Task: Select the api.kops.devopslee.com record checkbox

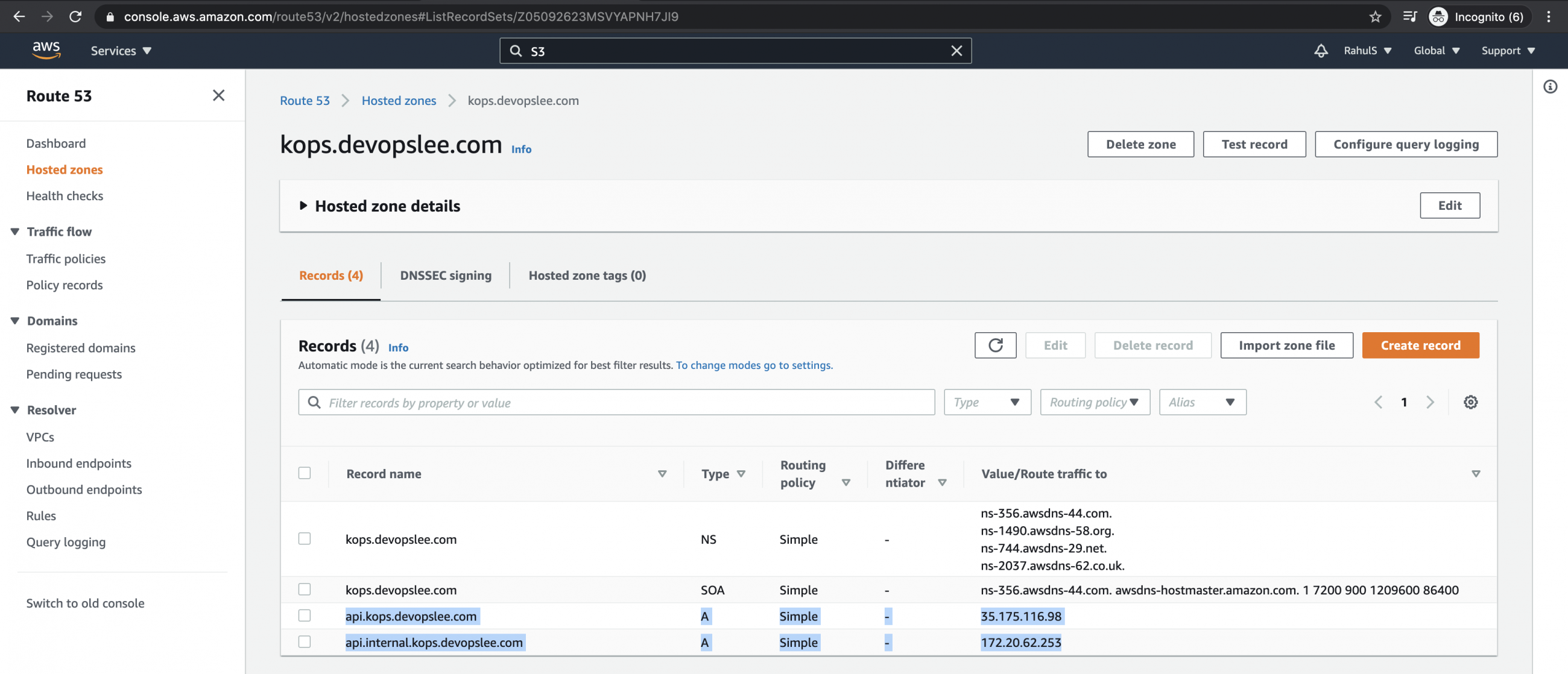Action: pyautogui.click(x=305, y=616)
